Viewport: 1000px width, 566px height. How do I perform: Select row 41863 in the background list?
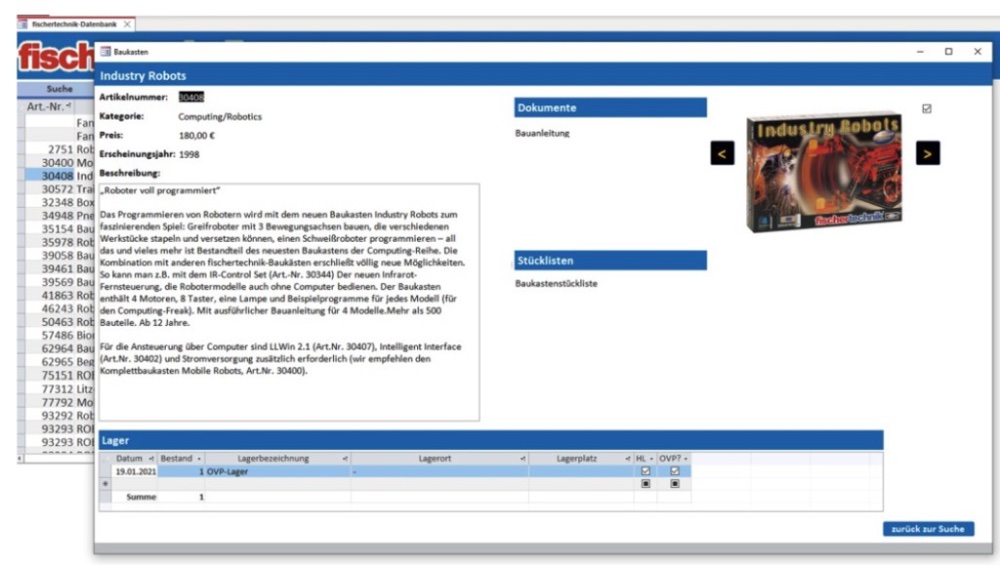click(x=59, y=295)
